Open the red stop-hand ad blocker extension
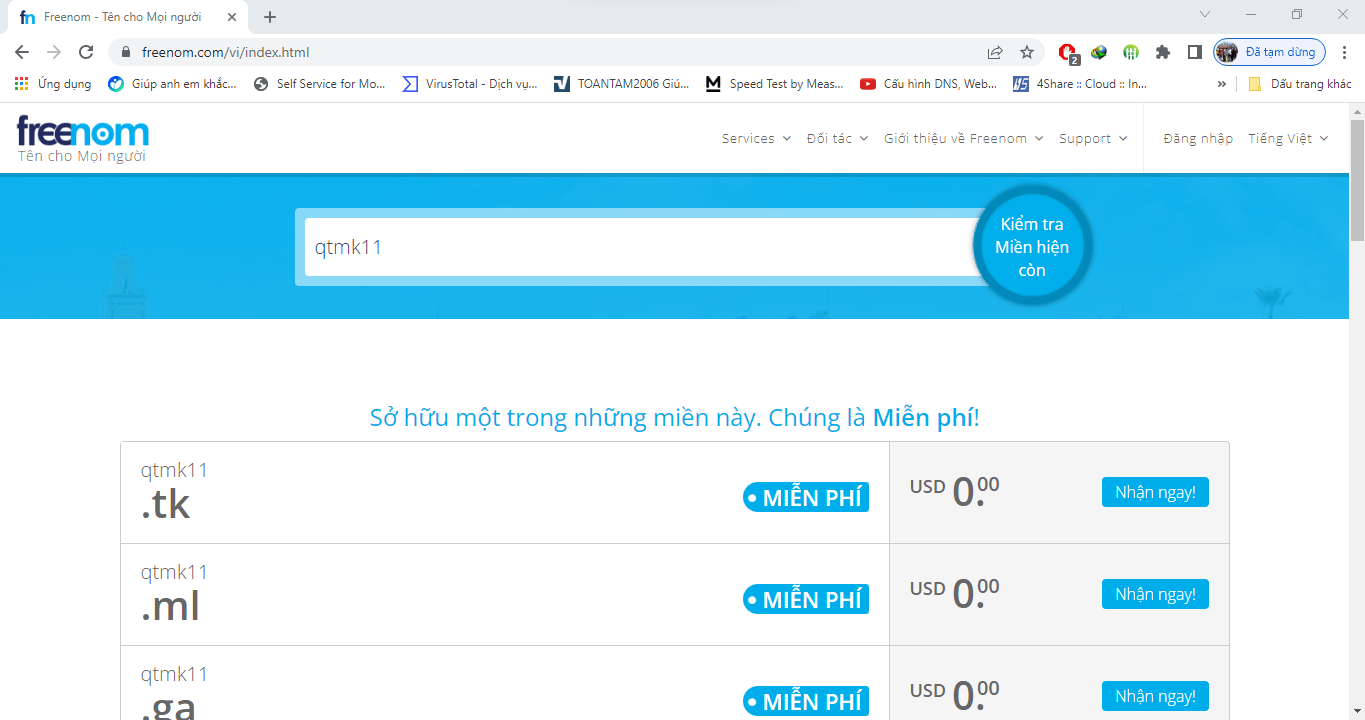This screenshot has height=720, width=1365. pos(1068,53)
